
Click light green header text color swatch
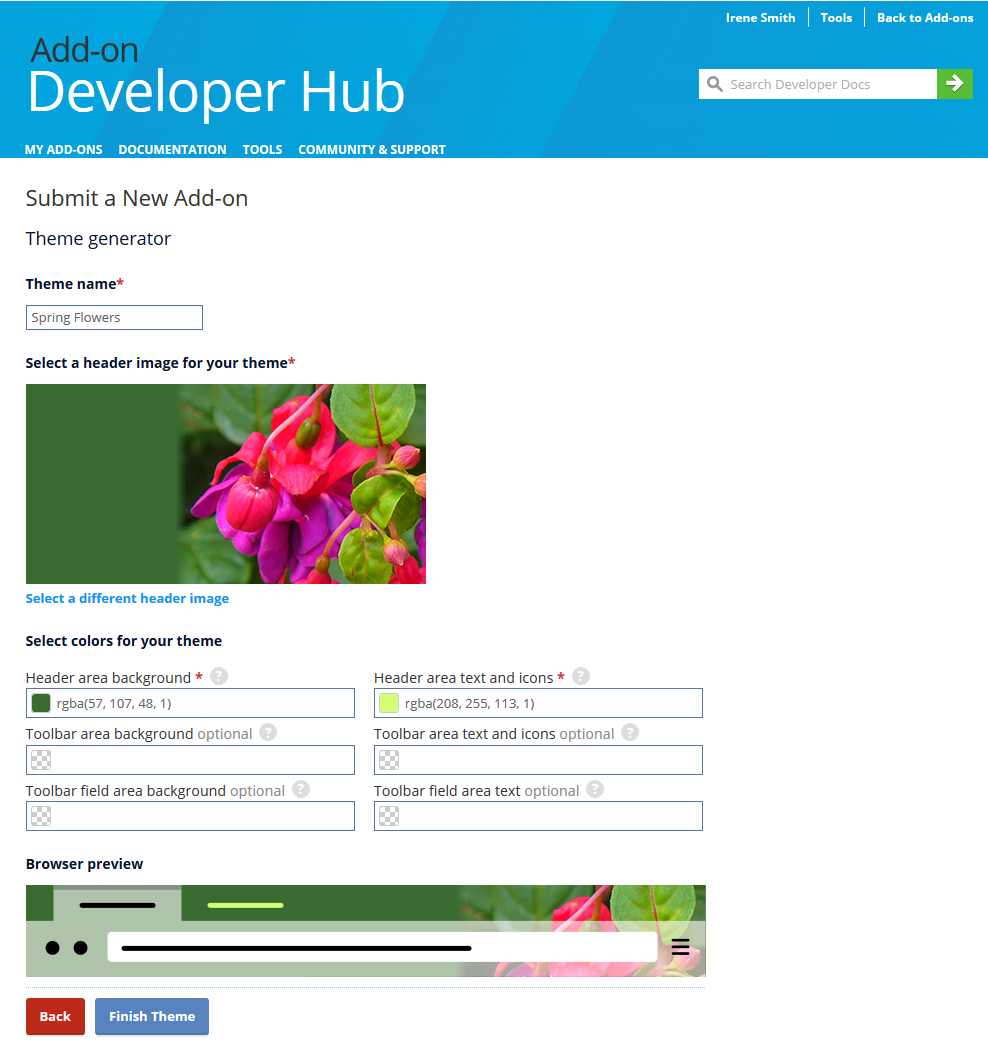pos(389,703)
